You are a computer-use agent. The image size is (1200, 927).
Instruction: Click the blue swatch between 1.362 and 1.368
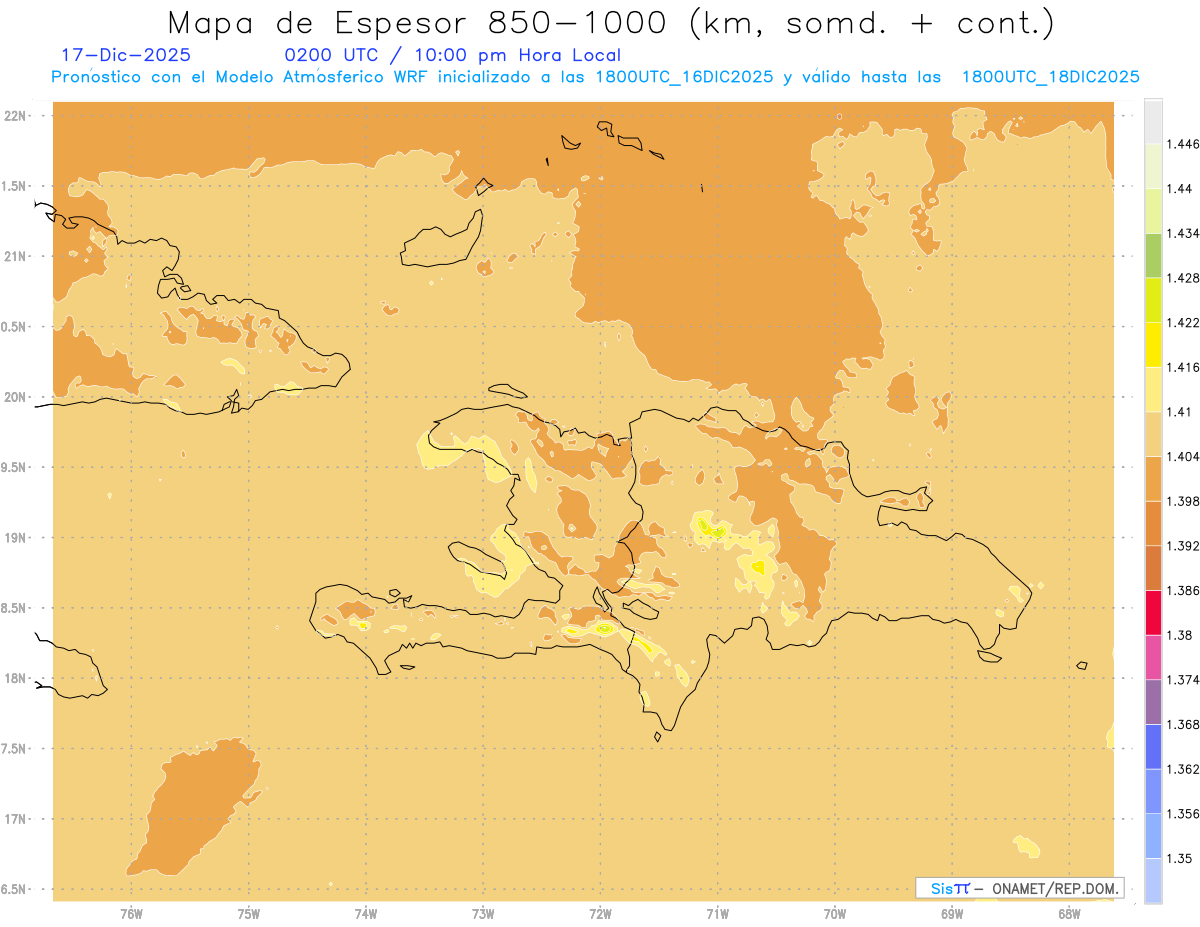point(1153,747)
